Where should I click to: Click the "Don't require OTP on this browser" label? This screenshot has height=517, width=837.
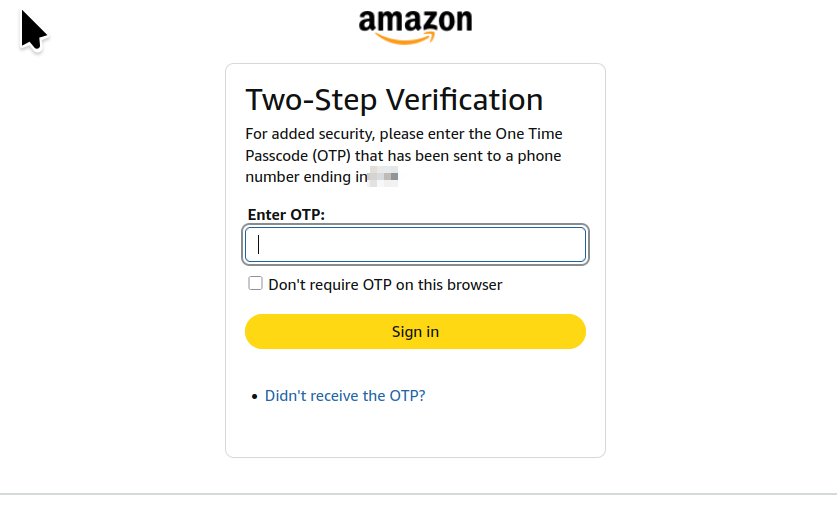pyautogui.click(x=385, y=285)
